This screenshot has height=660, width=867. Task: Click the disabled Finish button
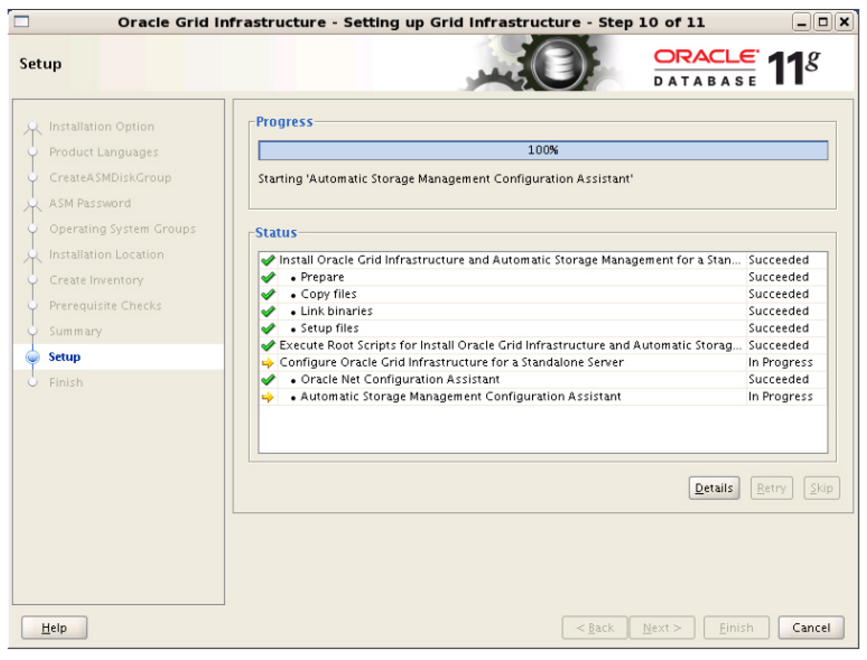click(x=736, y=627)
